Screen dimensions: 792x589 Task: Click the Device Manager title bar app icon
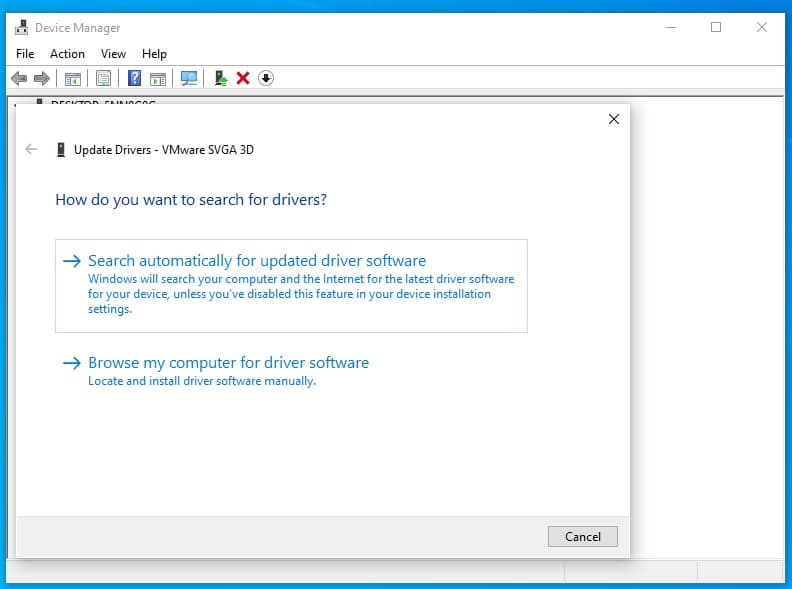[21, 27]
